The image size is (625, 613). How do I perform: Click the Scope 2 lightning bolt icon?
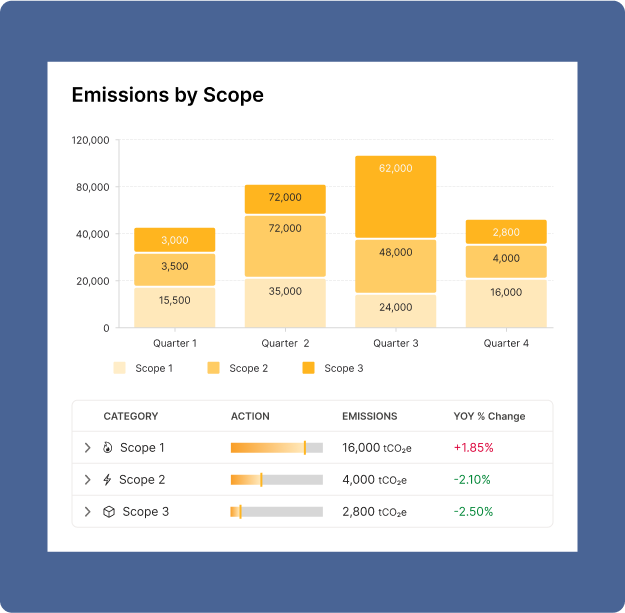[108, 480]
